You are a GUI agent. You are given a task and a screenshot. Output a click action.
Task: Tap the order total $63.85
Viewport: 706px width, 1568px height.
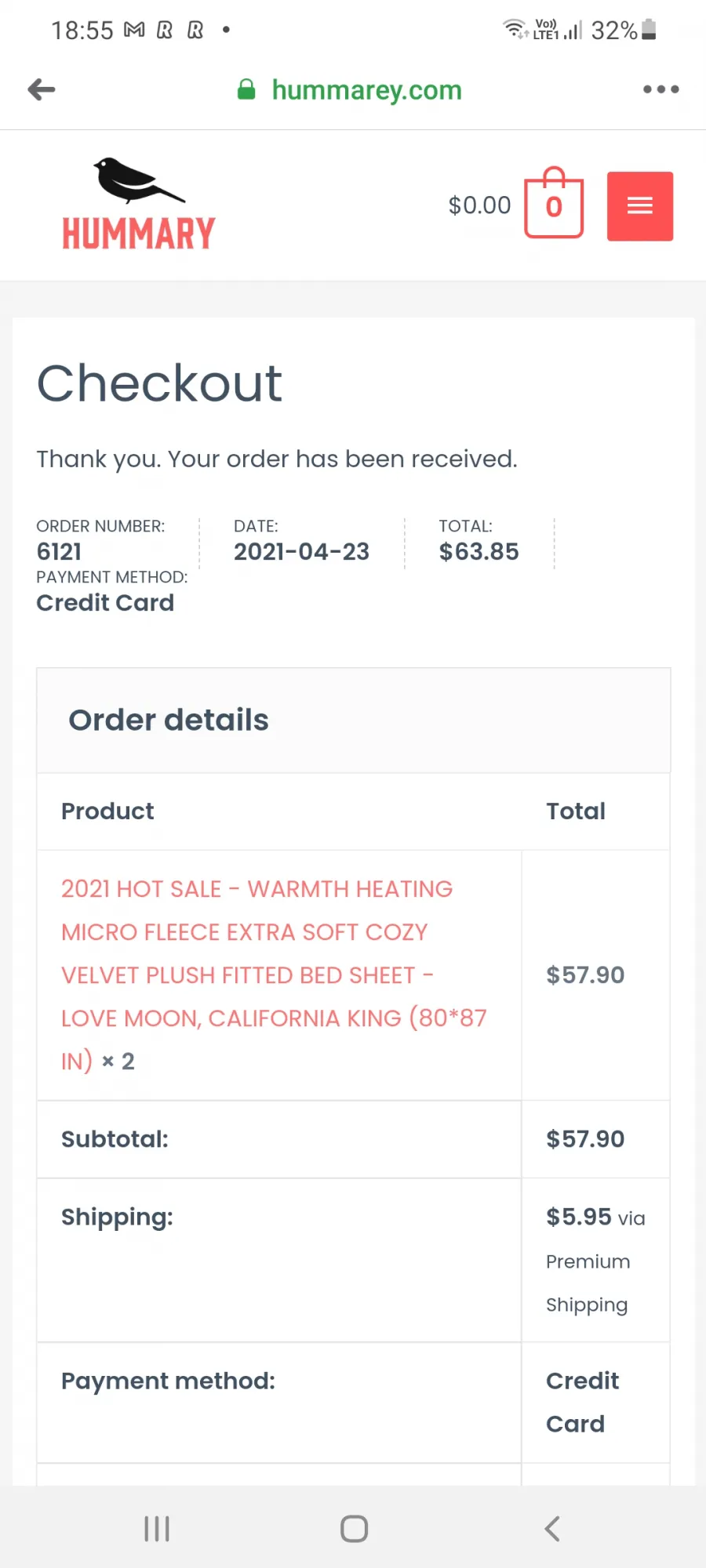click(479, 552)
